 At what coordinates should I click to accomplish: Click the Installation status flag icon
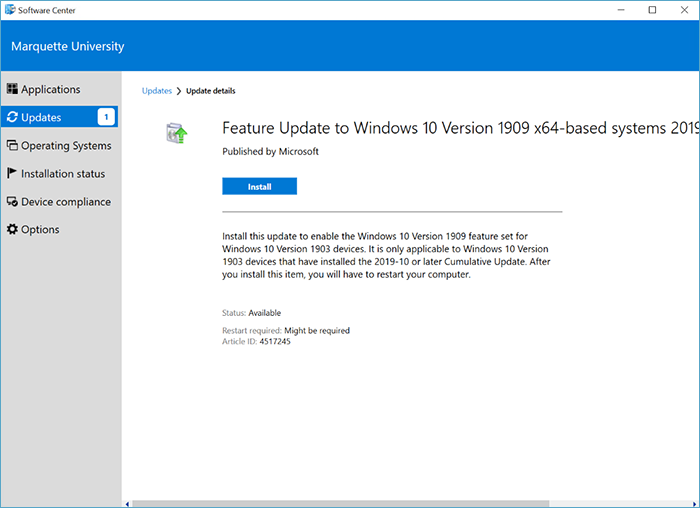(x=12, y=173)
